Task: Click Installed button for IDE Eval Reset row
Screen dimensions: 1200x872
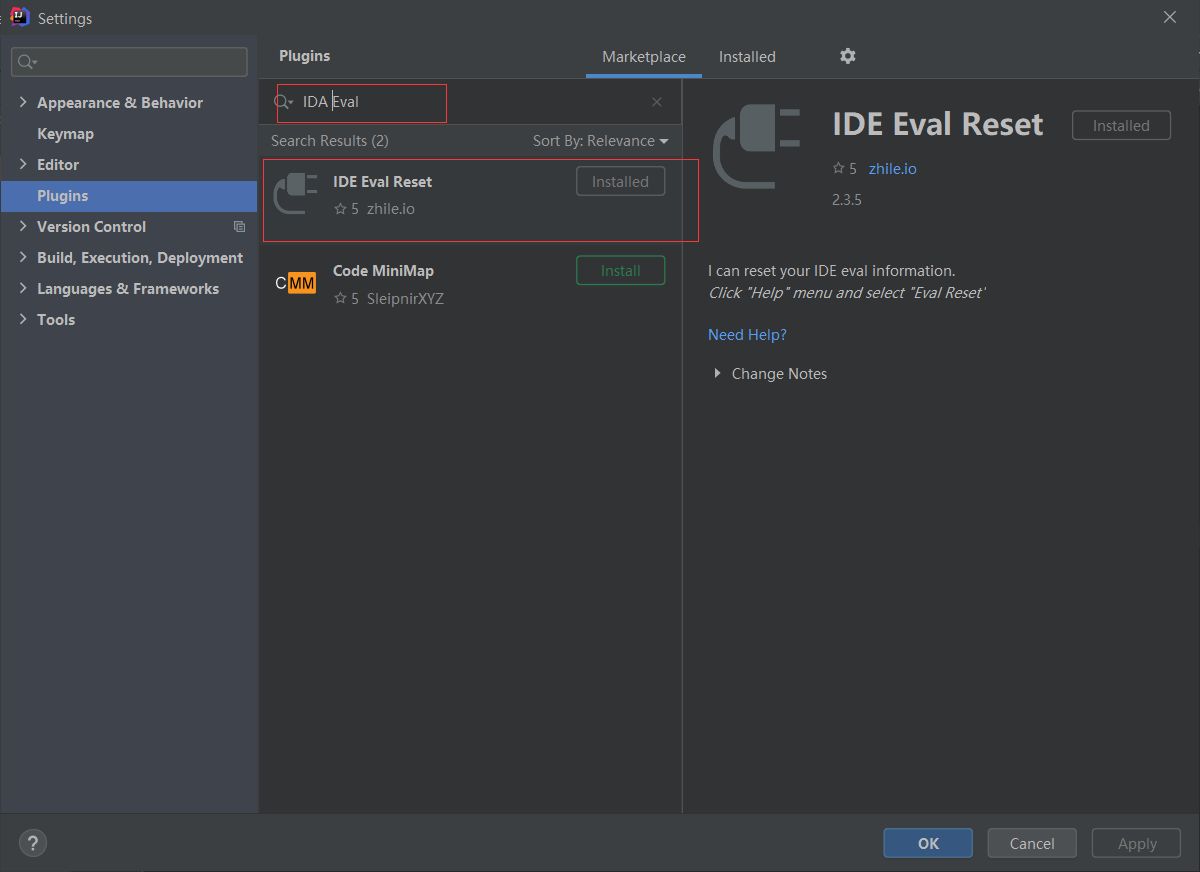Action: [620, 182]
